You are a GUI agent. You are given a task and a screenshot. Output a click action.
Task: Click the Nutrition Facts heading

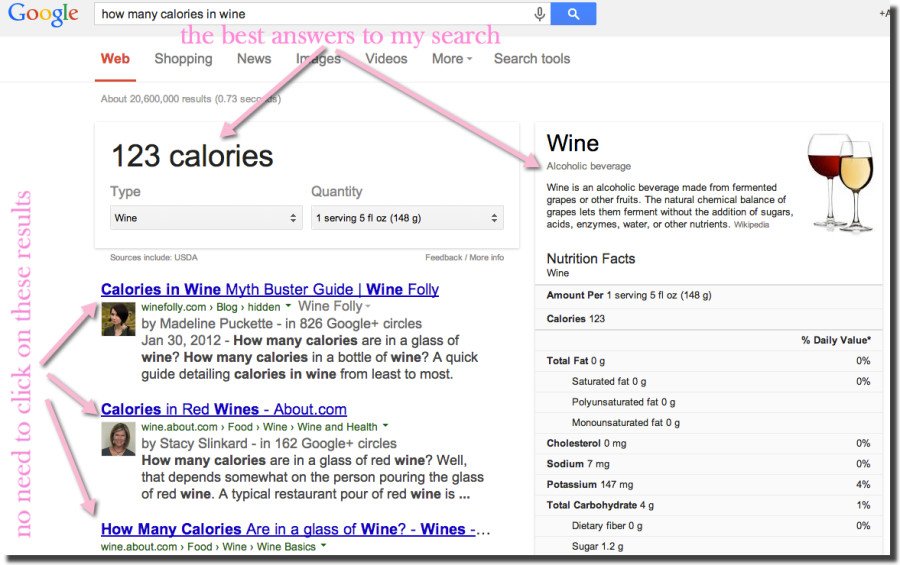(591, 258)
